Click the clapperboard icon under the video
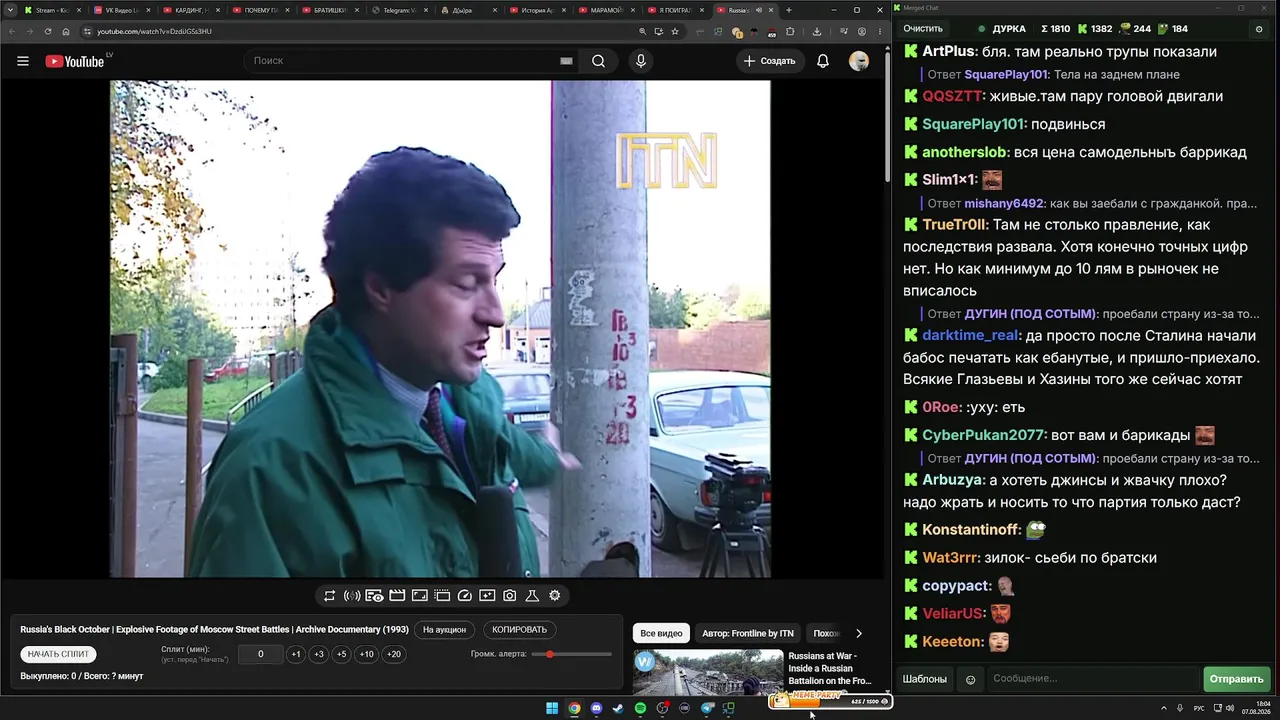 coord(397,596)
